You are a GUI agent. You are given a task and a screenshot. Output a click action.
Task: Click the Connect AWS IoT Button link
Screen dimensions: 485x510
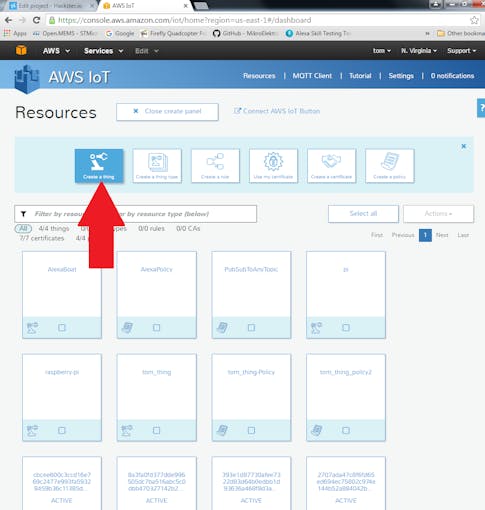pyautogui.click(x=277, y=111)
